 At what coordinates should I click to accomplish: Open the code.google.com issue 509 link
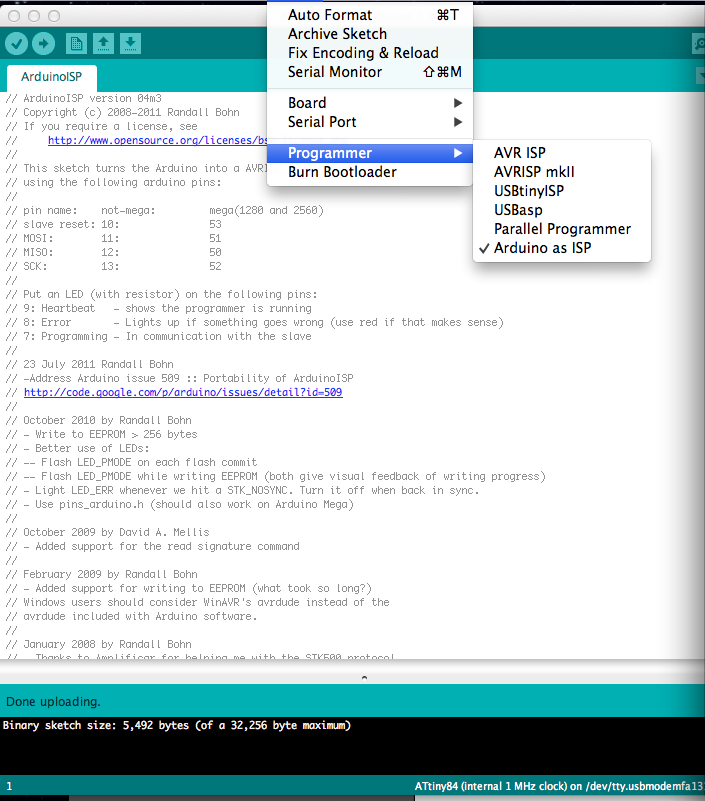[x=183, y=392]
